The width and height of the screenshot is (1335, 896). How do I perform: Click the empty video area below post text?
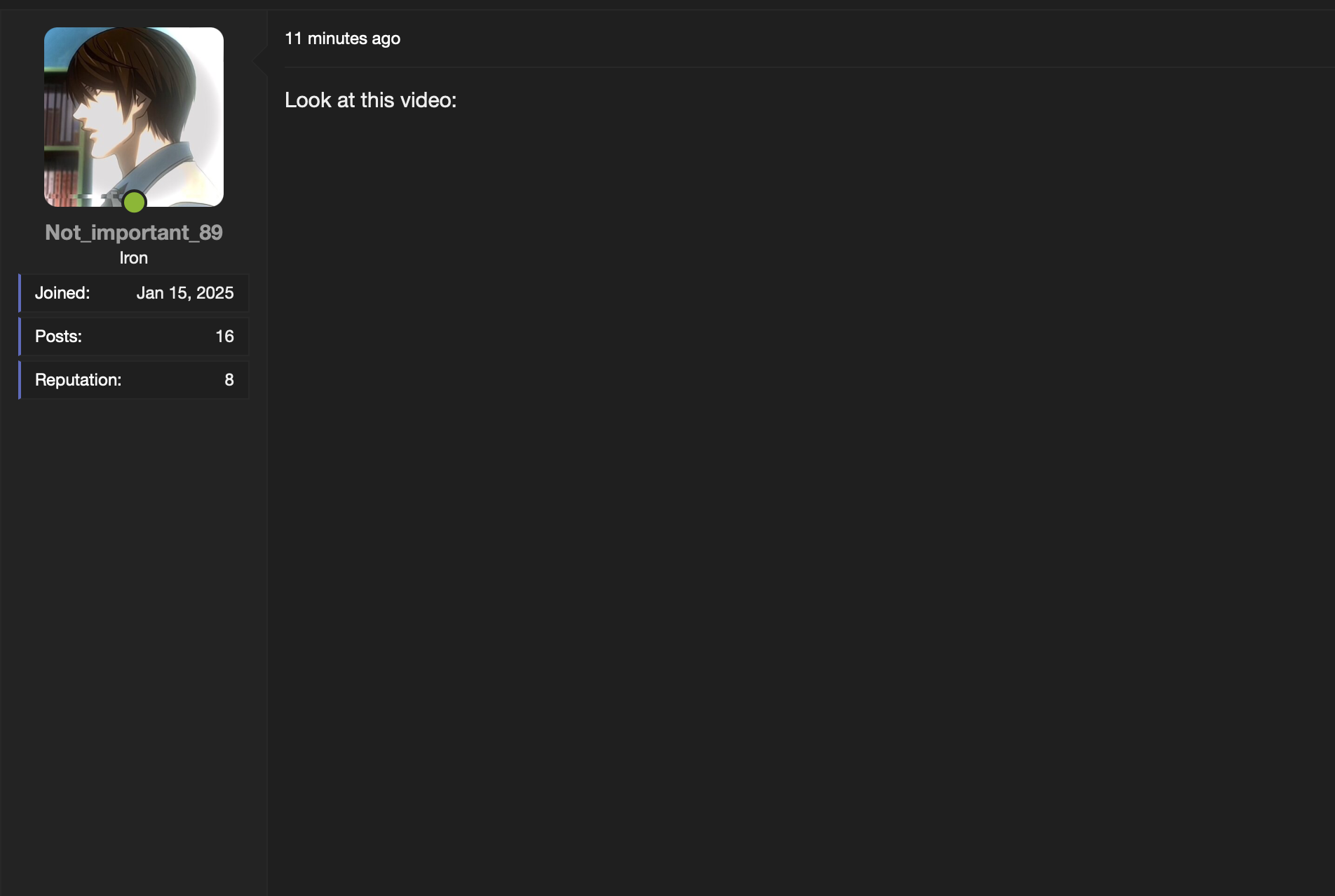(x=771, y=421)
